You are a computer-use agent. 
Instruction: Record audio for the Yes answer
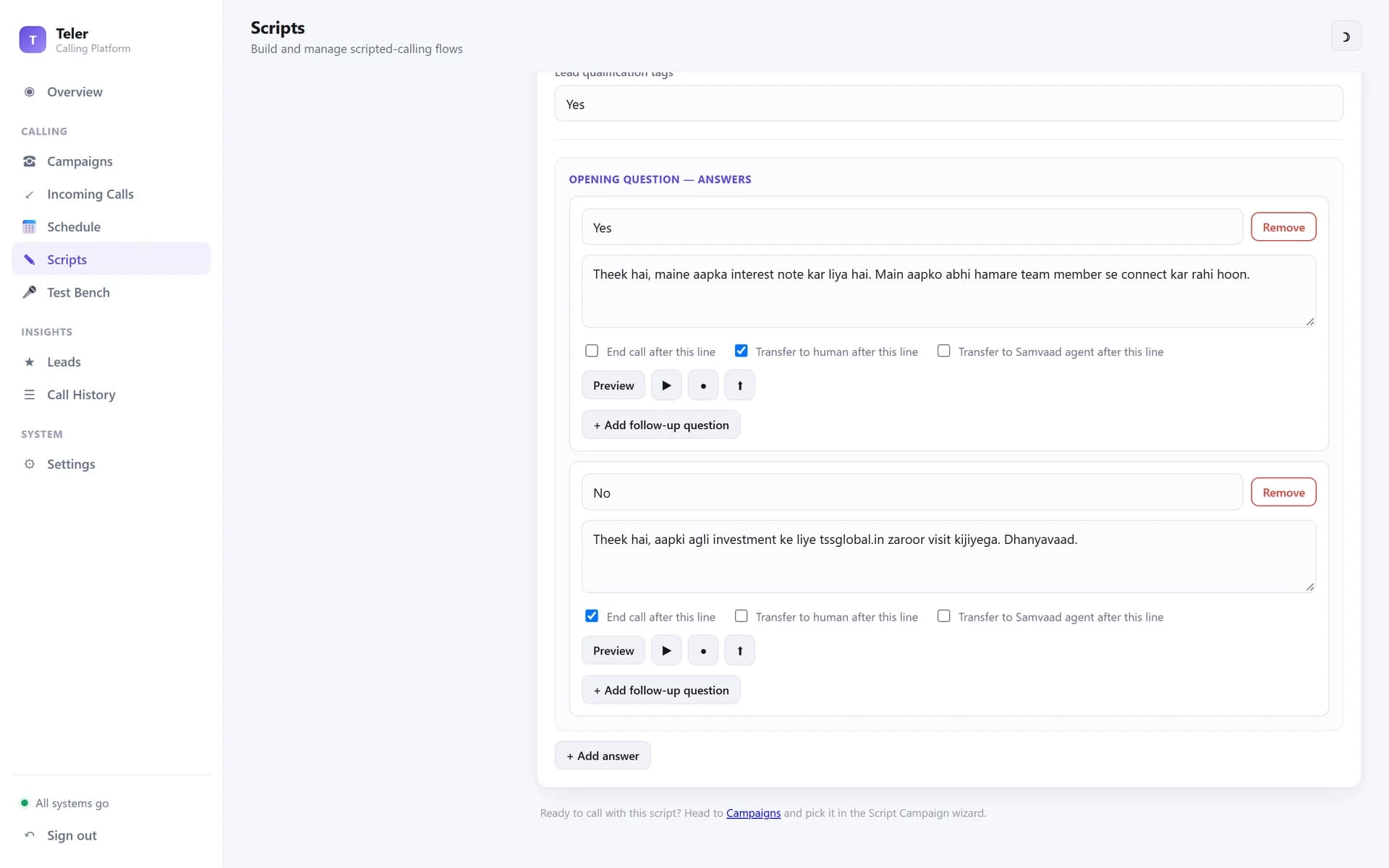703,386
